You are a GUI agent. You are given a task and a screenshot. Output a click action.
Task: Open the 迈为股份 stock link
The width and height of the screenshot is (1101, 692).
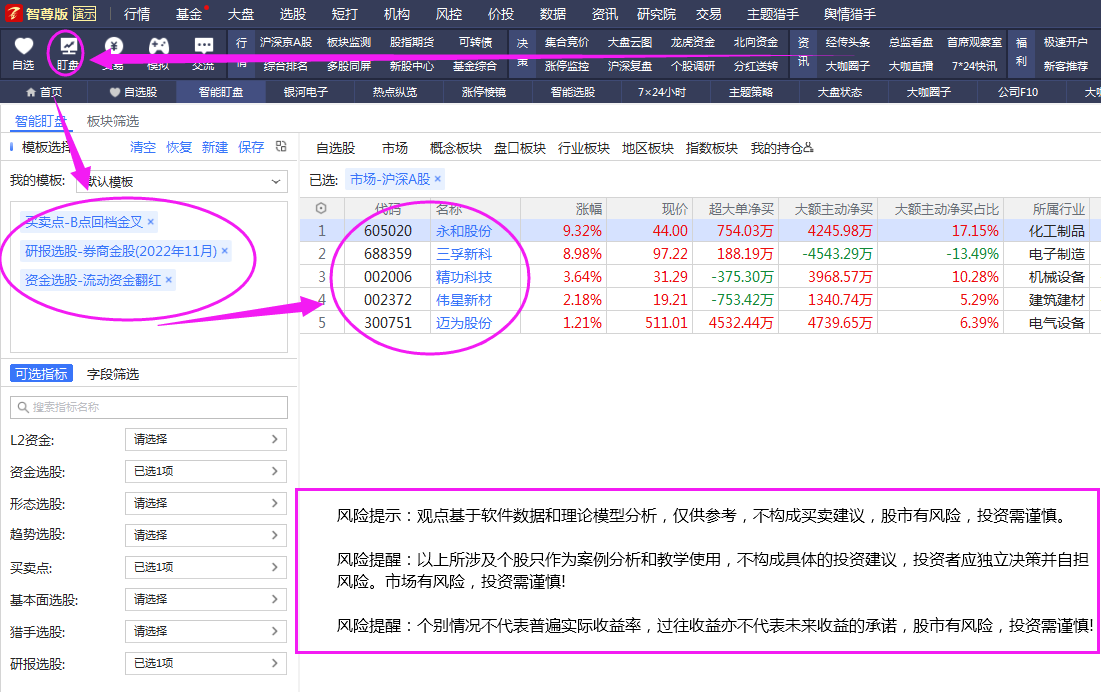(x=463, y=323)
